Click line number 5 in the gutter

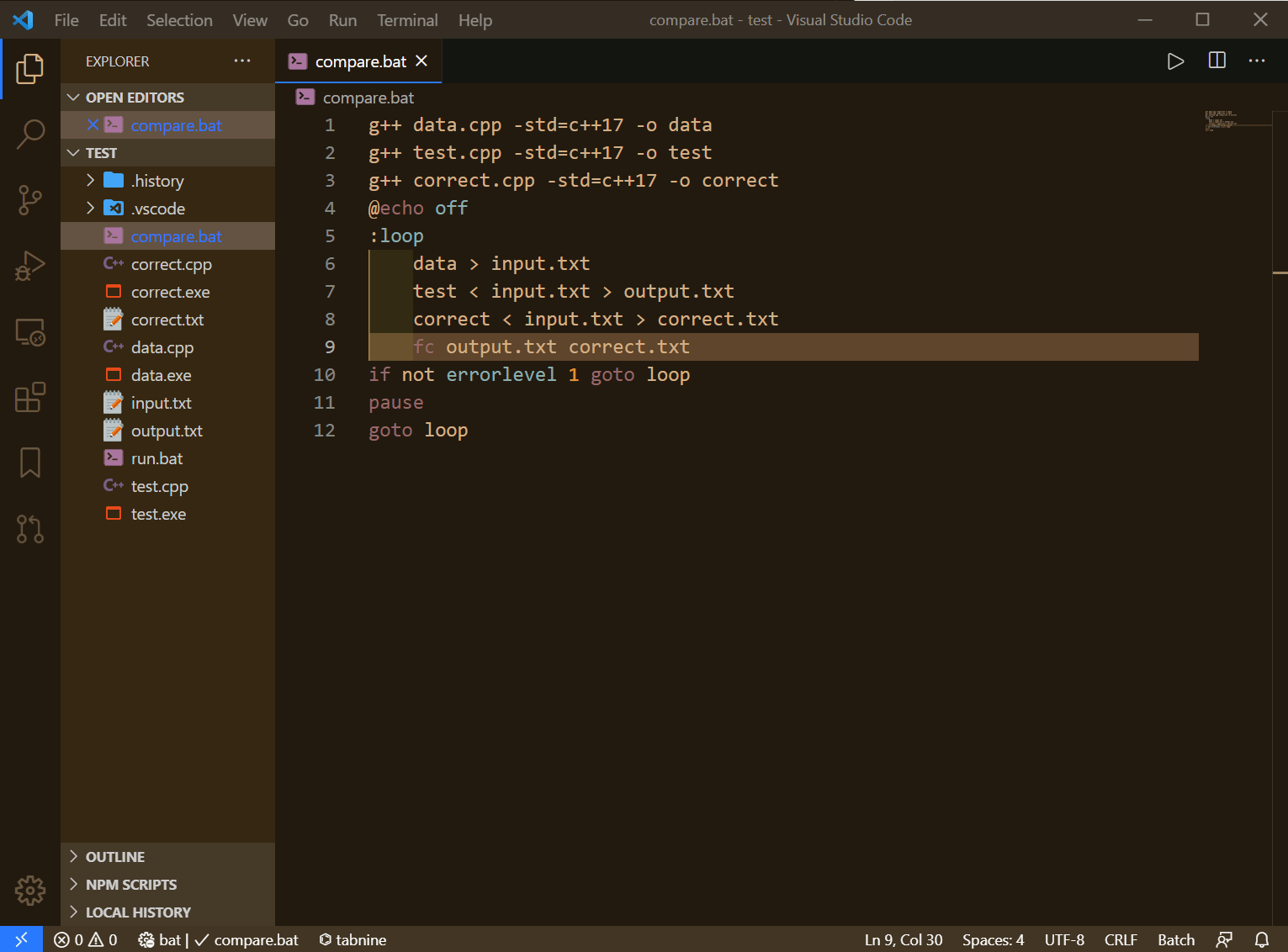330,235
